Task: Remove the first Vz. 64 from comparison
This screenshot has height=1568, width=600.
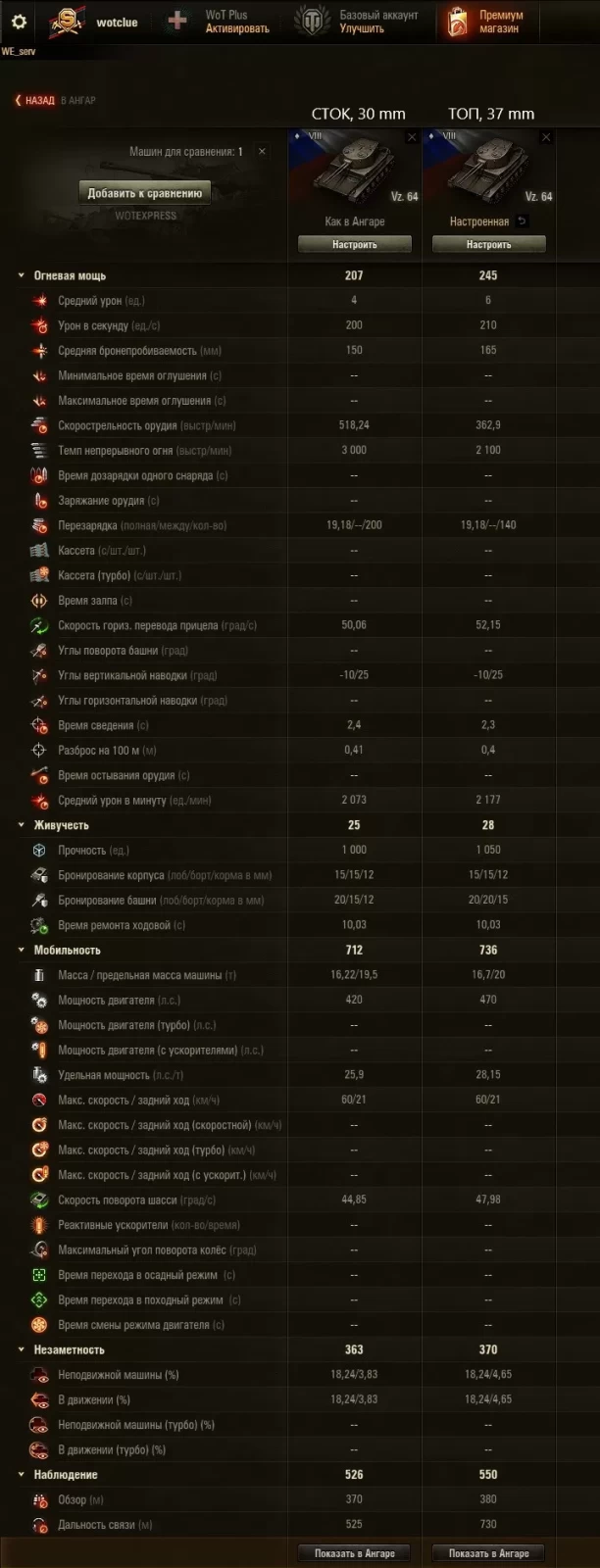Action: pos(412,137)
